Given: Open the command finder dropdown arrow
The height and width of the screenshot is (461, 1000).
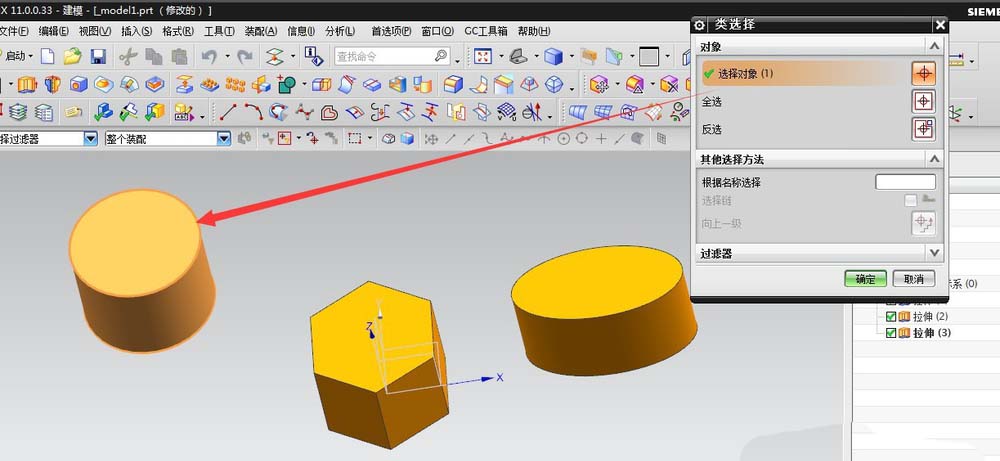Looking at the screenshot, I should click(457, 61).
